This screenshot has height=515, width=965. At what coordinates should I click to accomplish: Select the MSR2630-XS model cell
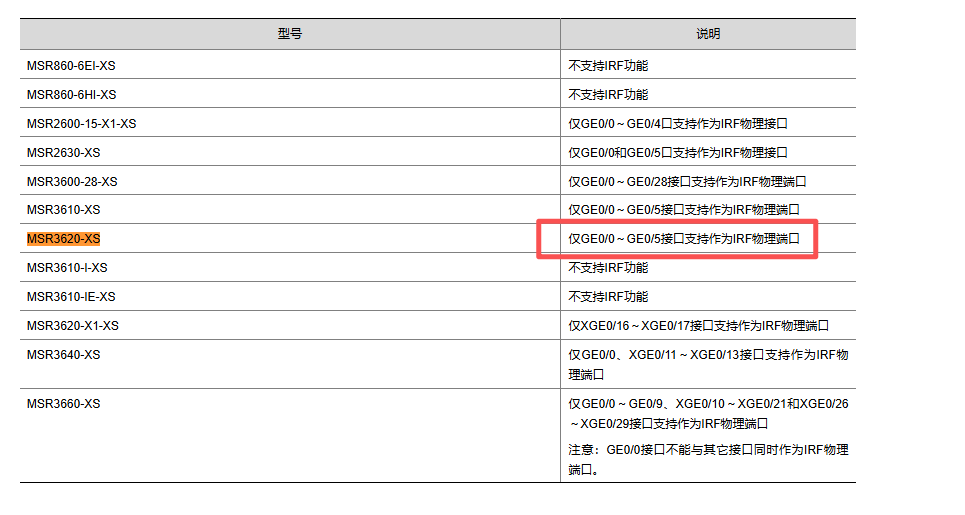[x=290, y=151]
